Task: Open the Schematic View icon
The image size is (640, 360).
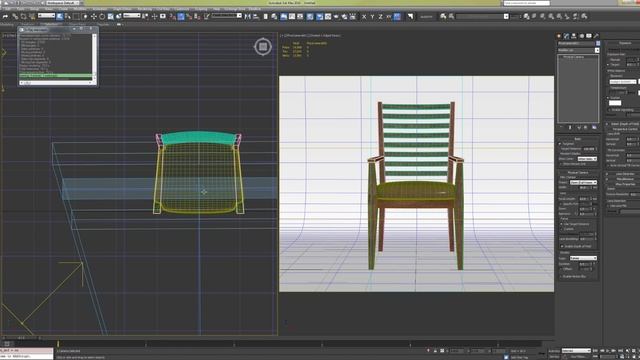Action: tap(300, 16)
